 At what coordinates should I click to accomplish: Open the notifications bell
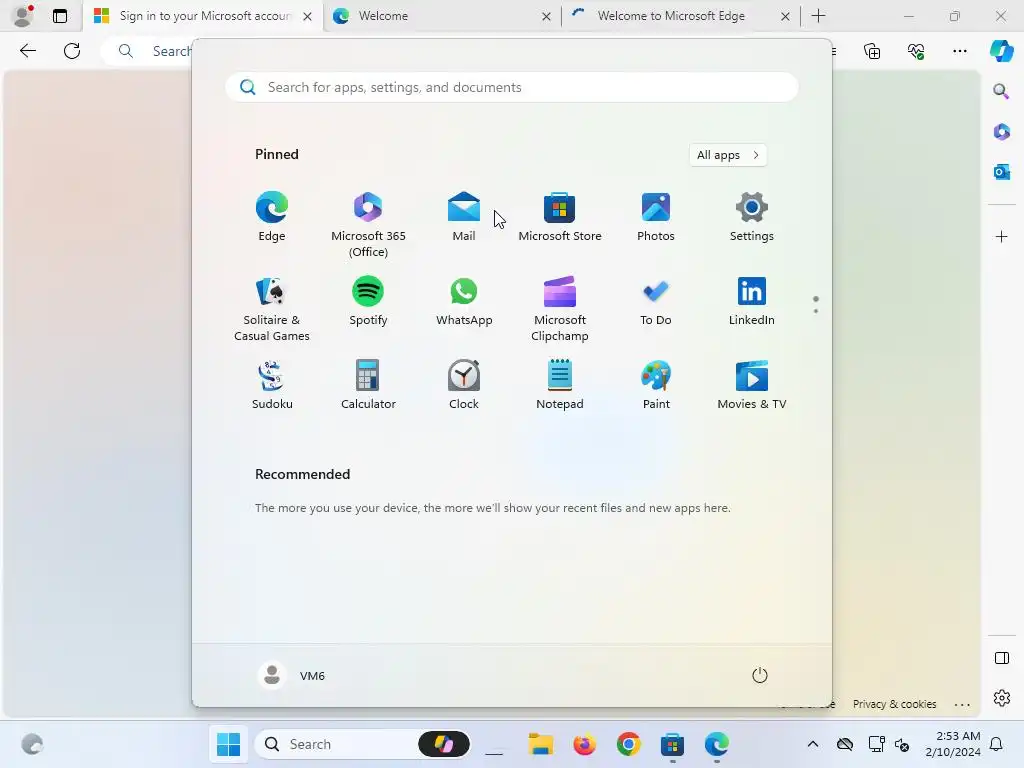tap(996, 744)
